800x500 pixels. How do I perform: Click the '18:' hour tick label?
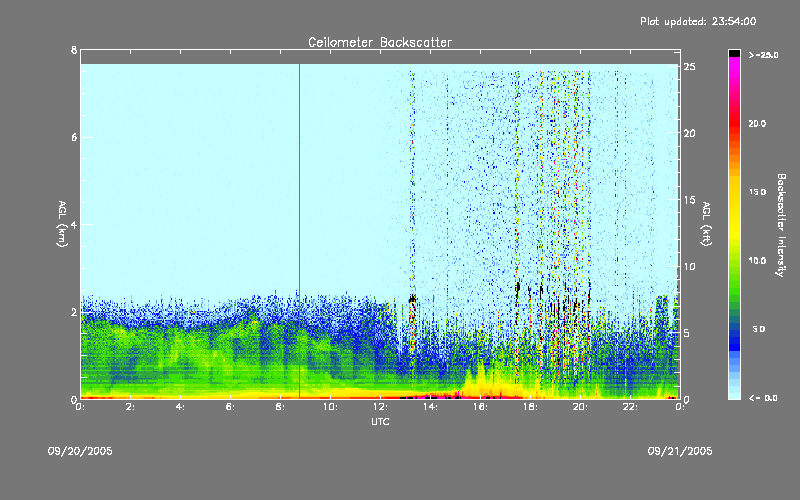click(530, 407)
